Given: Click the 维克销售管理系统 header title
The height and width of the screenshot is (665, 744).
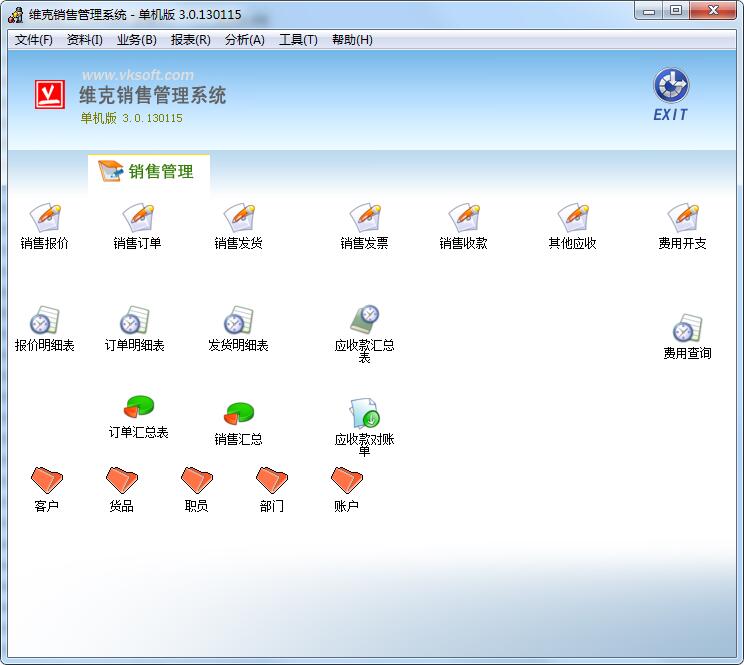Looking at the screenshot, I should coord(152,95).
